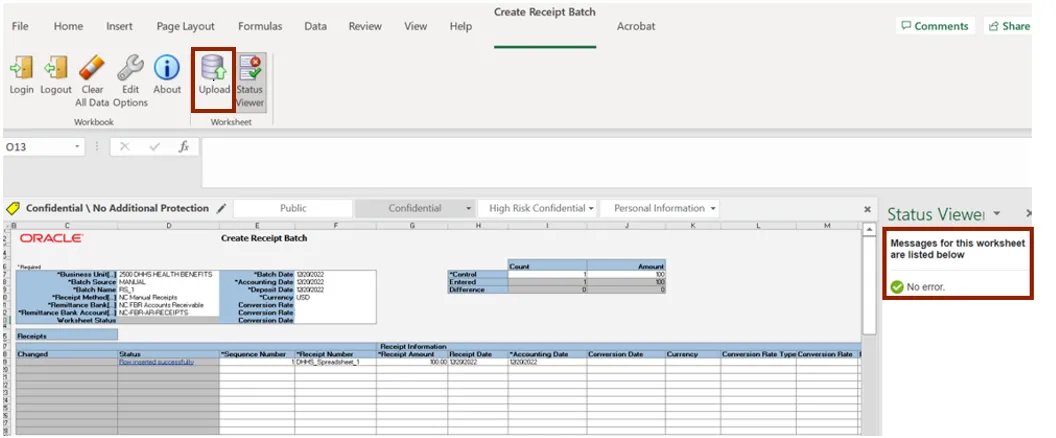
Task: Click the pencil icon beside sensitivity label
Action: pos(221,209)
